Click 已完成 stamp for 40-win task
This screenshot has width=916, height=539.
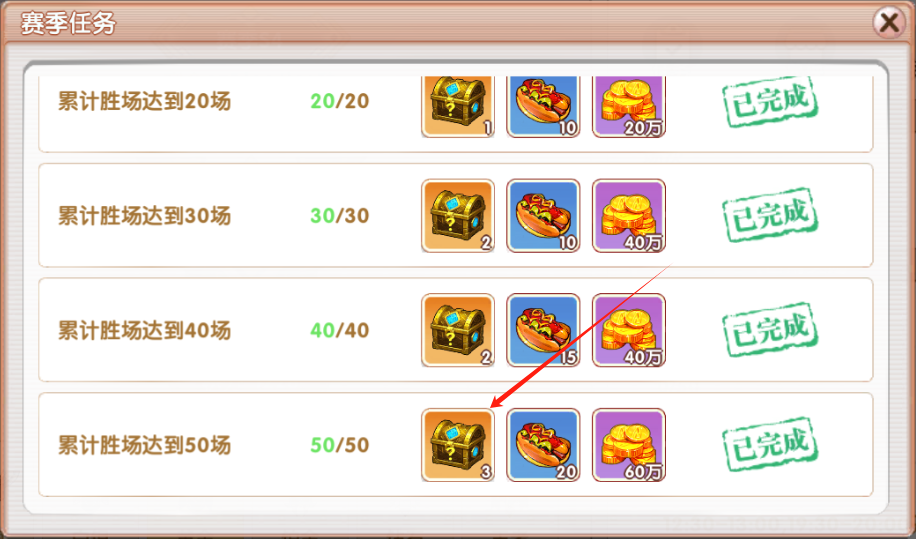click(770, 329)
